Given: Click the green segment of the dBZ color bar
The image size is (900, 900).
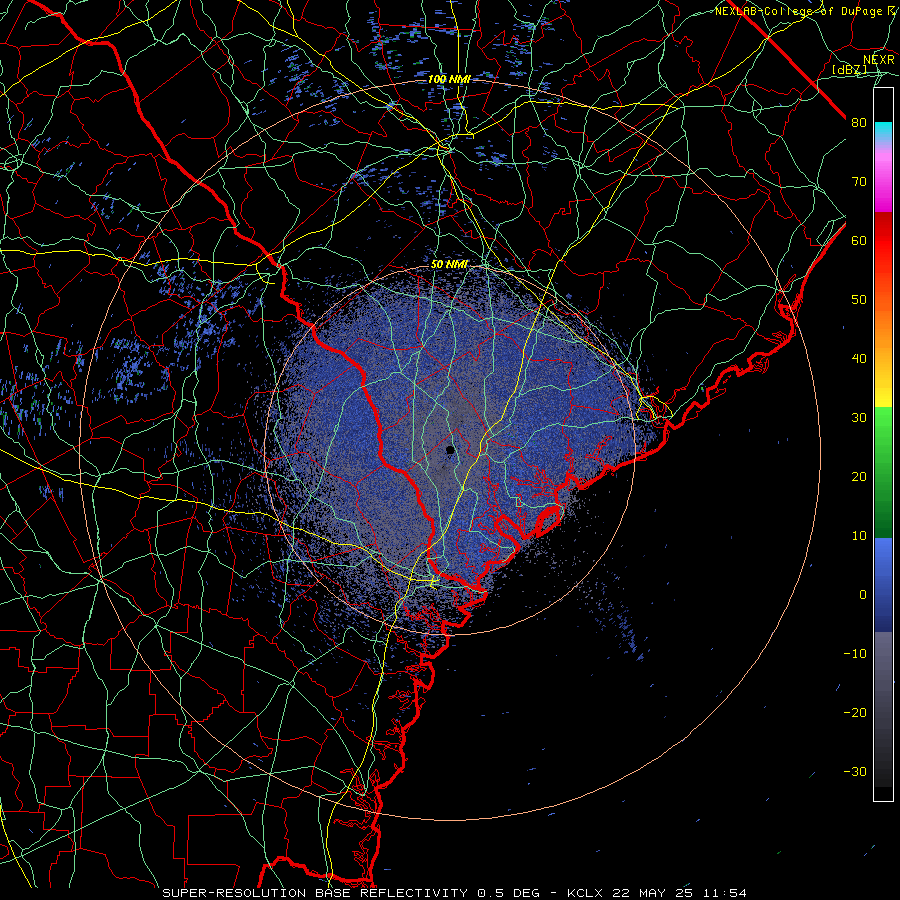Looking at the screenshot, I should click(883, 473).
